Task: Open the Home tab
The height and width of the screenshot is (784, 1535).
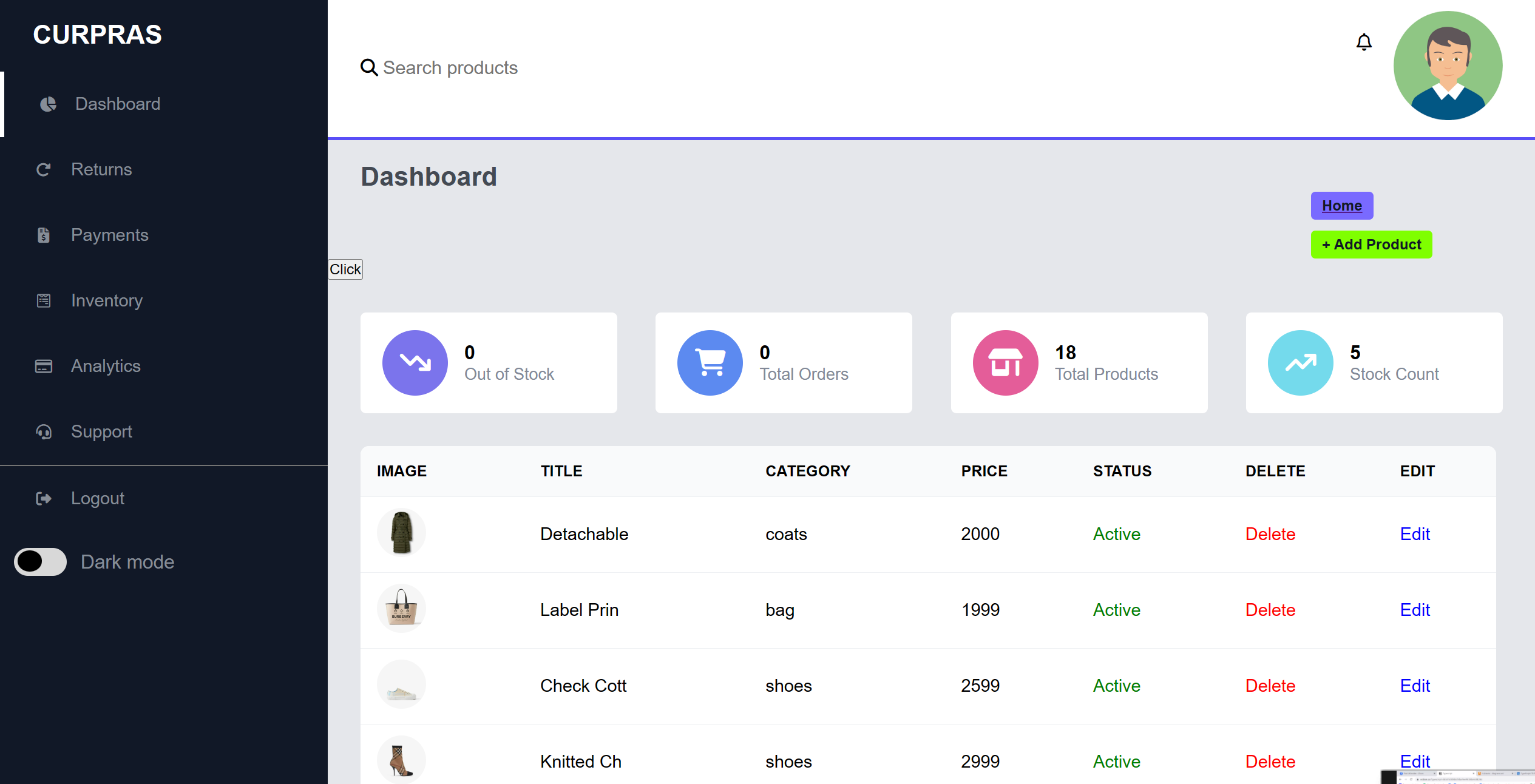Action: pyautogui.click(x=1341, y=205)
